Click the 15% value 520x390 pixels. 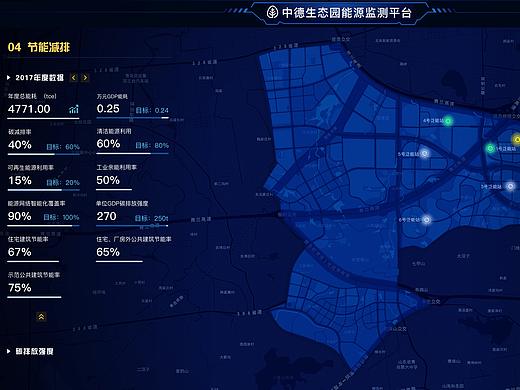tap(20, 180)
